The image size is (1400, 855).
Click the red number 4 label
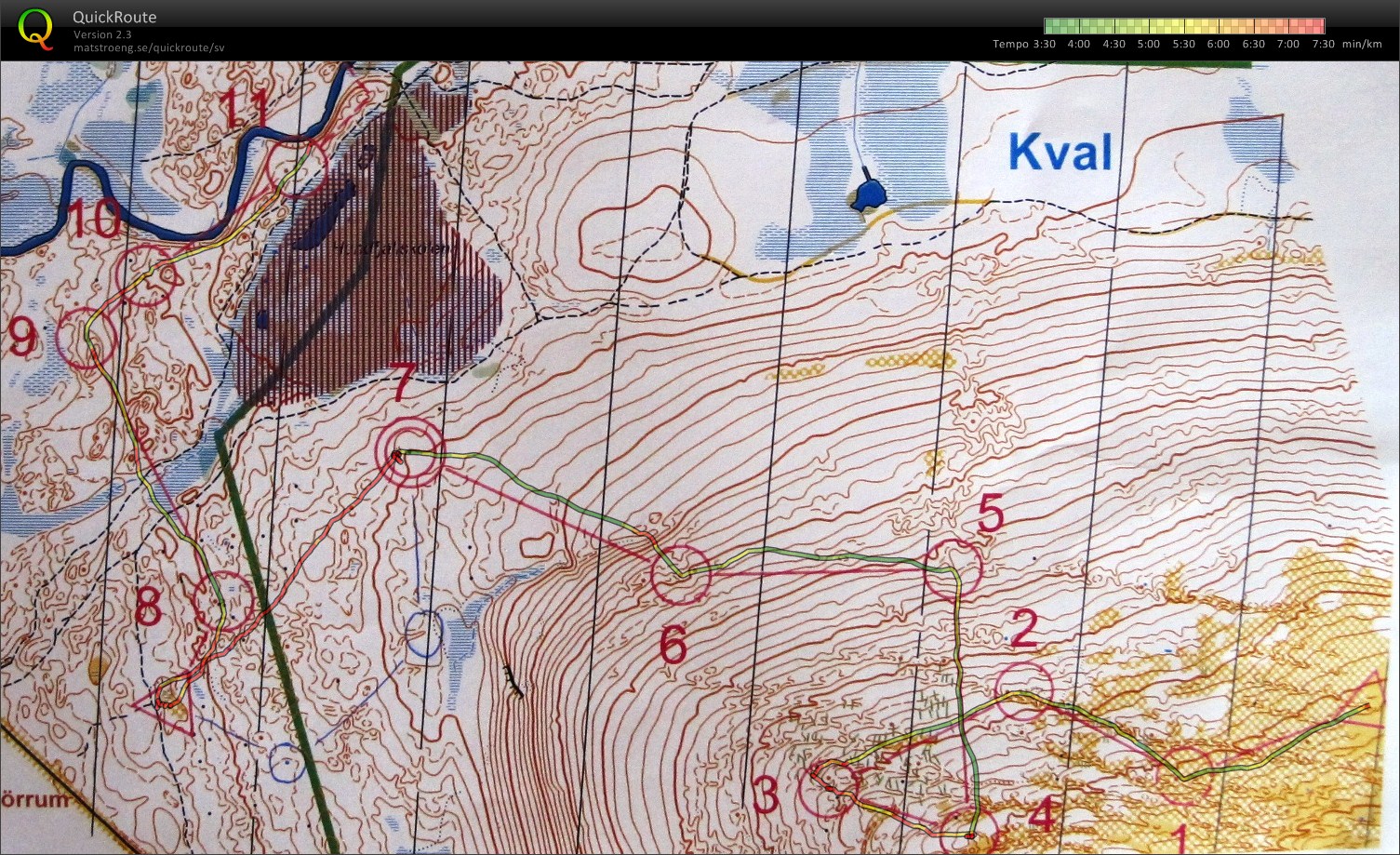click(1043, 816)
